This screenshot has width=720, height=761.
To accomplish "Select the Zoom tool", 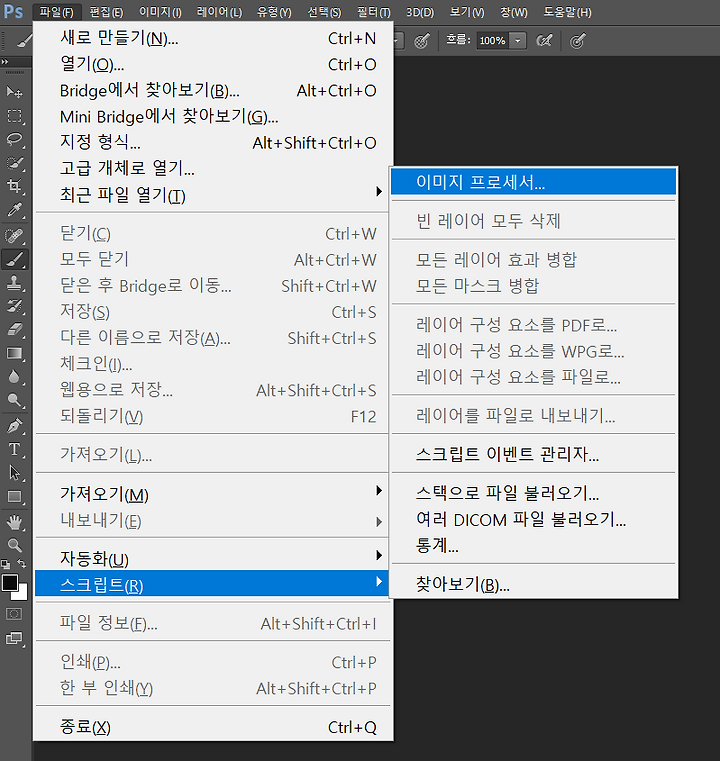I will coord(15,546).
